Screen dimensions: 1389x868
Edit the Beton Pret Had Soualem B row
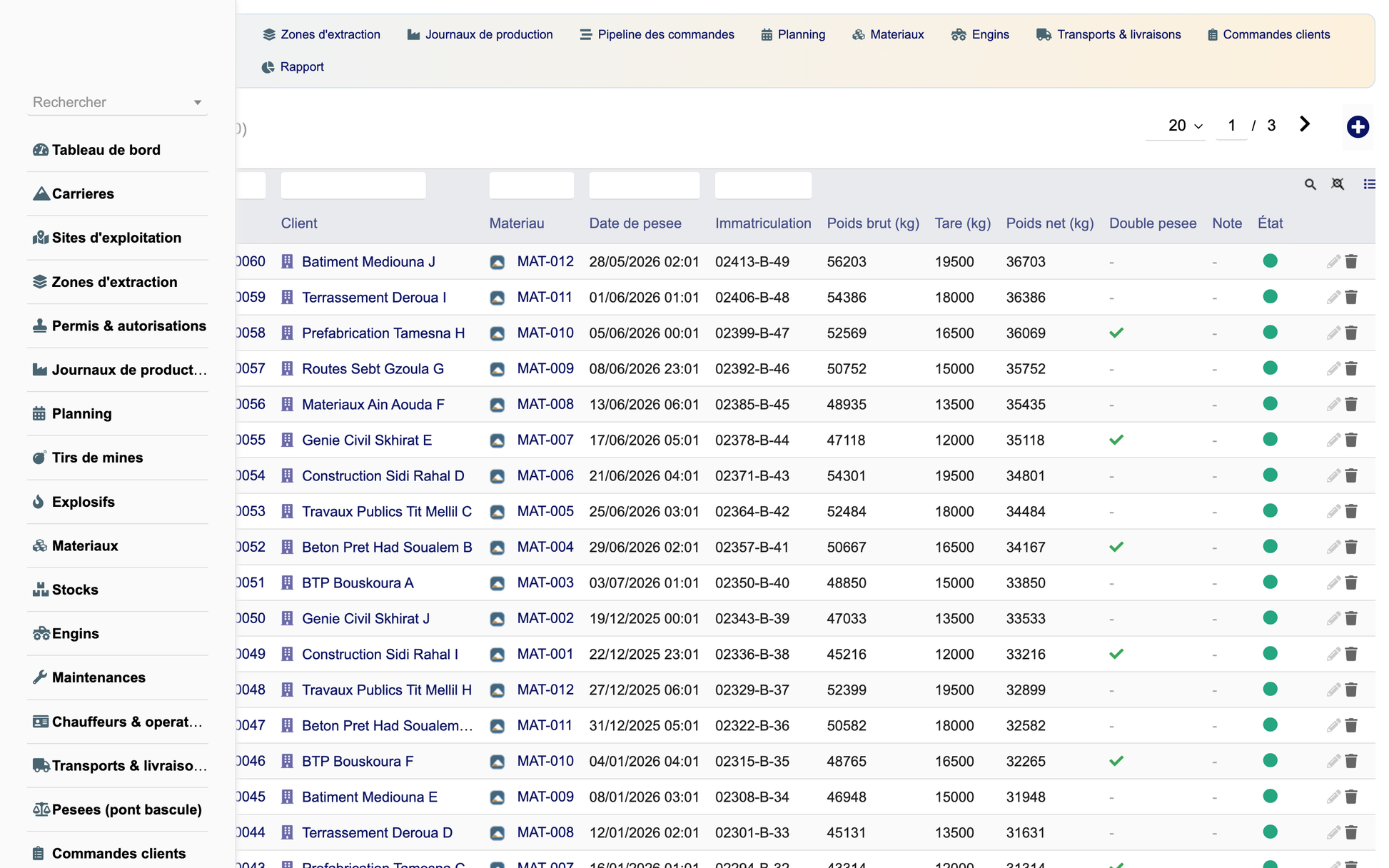[1333, 547]
